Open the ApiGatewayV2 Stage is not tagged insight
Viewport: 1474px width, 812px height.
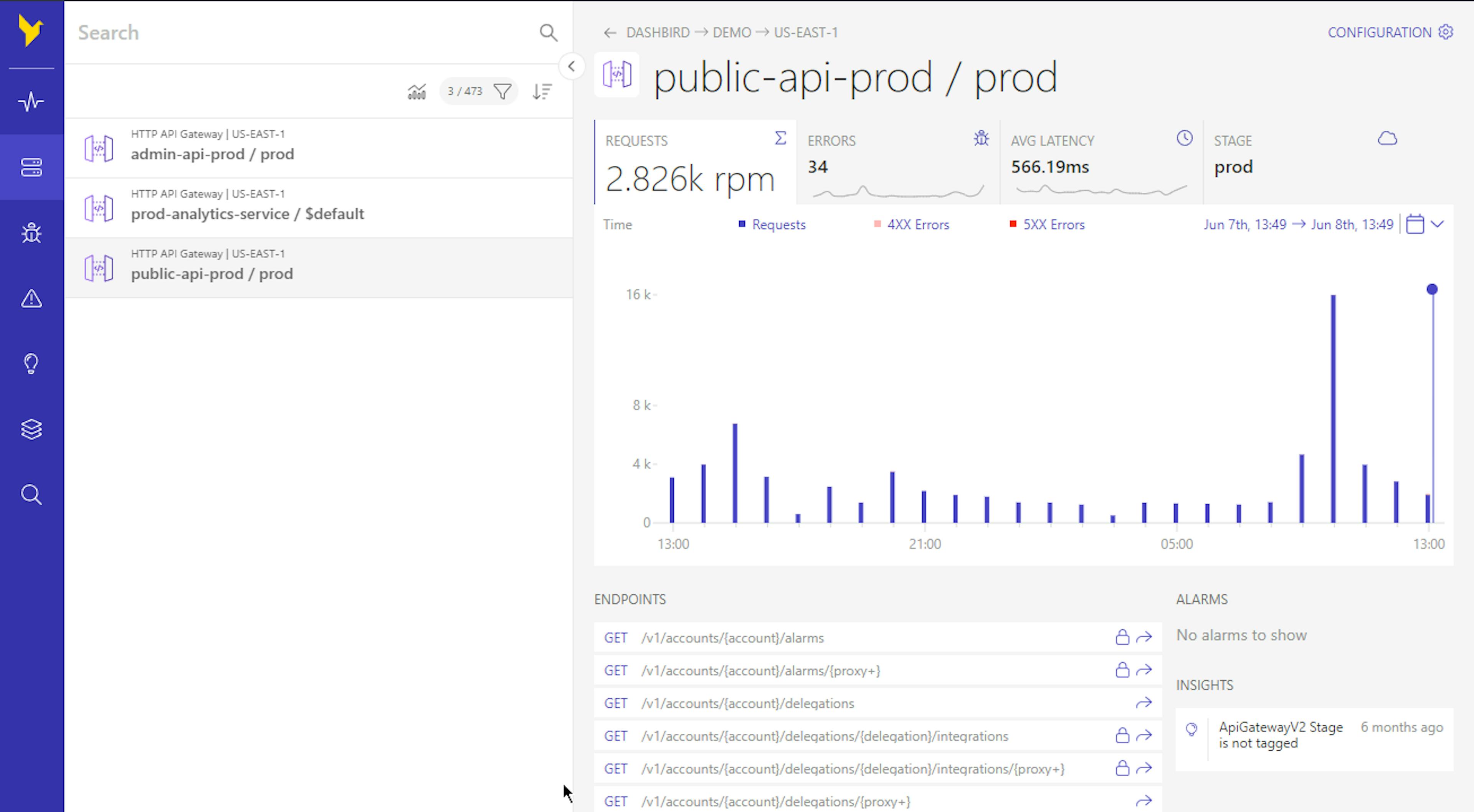pos(1314,739)
